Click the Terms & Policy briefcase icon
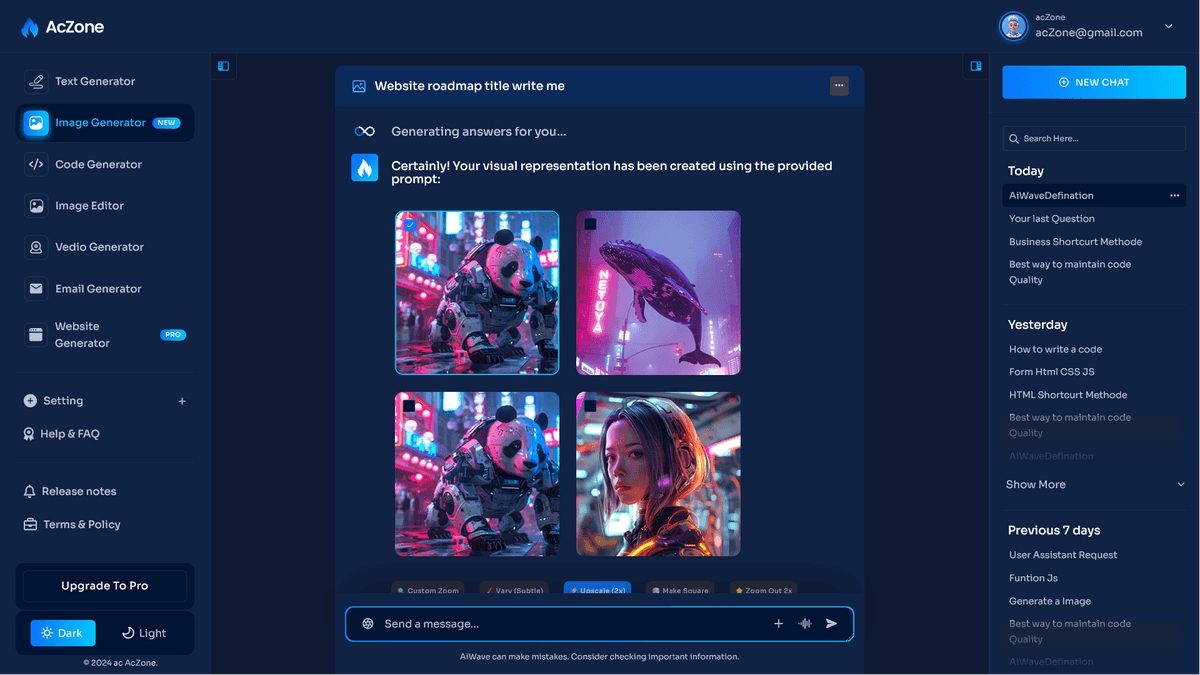Viewport: 1200px width, 675px height. (30, 524)
